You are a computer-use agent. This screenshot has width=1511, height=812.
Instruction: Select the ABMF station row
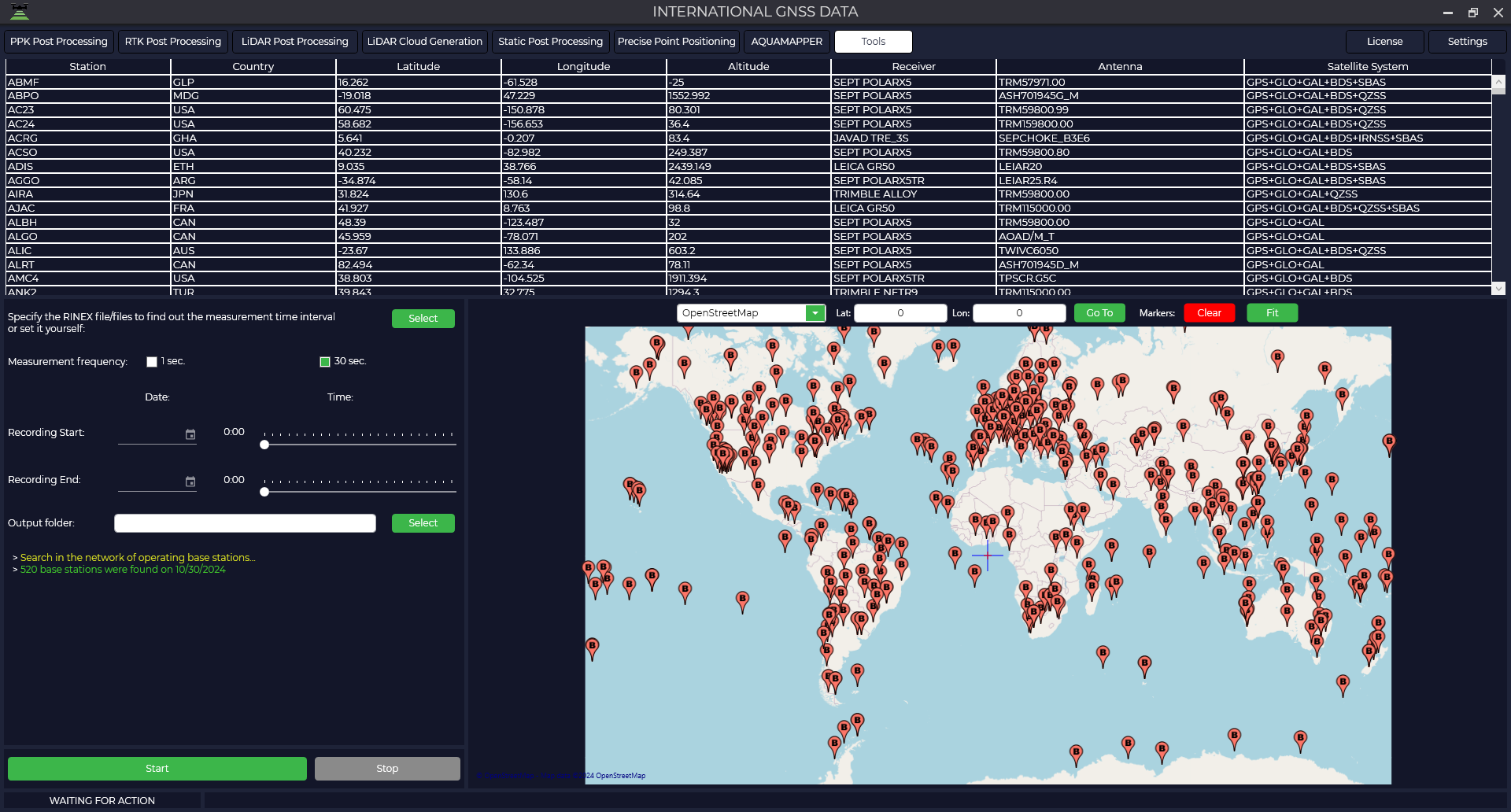point(748,82)
